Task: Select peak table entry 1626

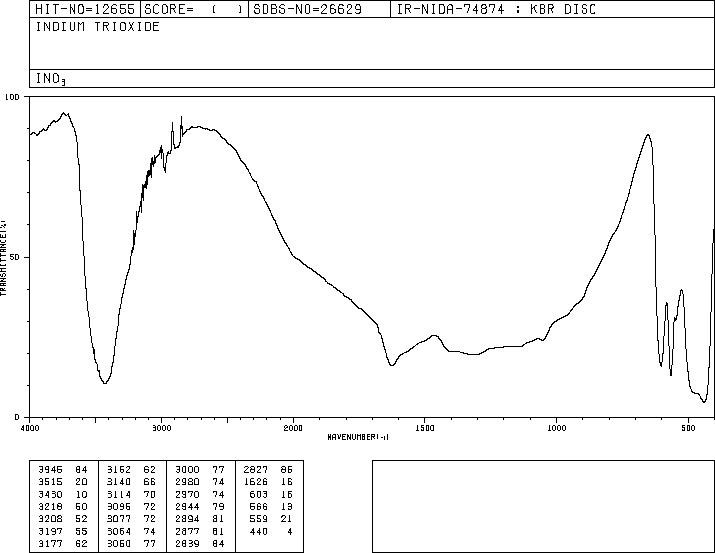Action: coord(255,482)
